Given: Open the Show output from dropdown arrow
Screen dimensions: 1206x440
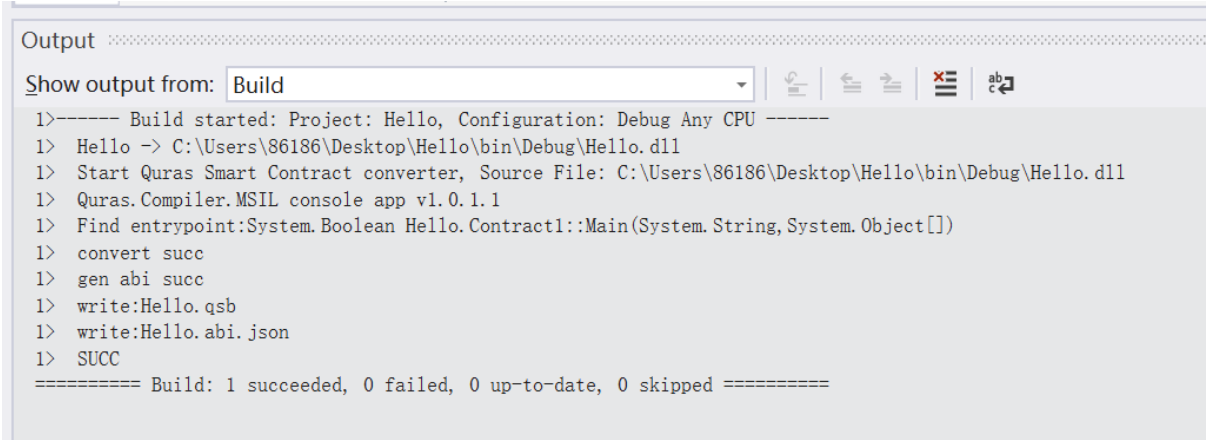Looking at the screenshot, I should pyautogui.click(x=741, y=85).
